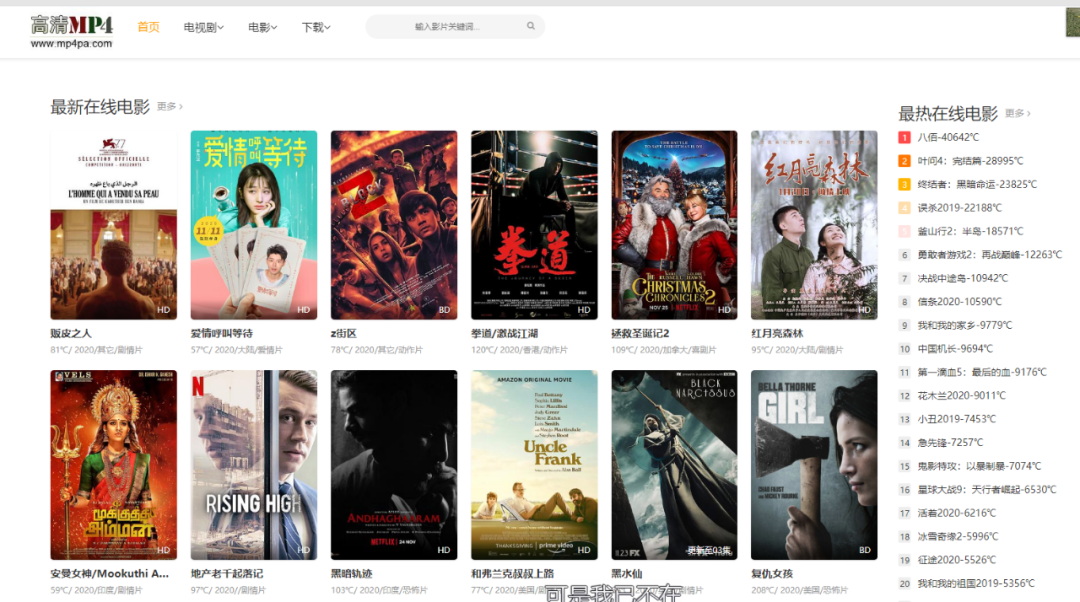Click the rank 1 badge for 八佰
The image size is (1080, 602).
point(904,138)
